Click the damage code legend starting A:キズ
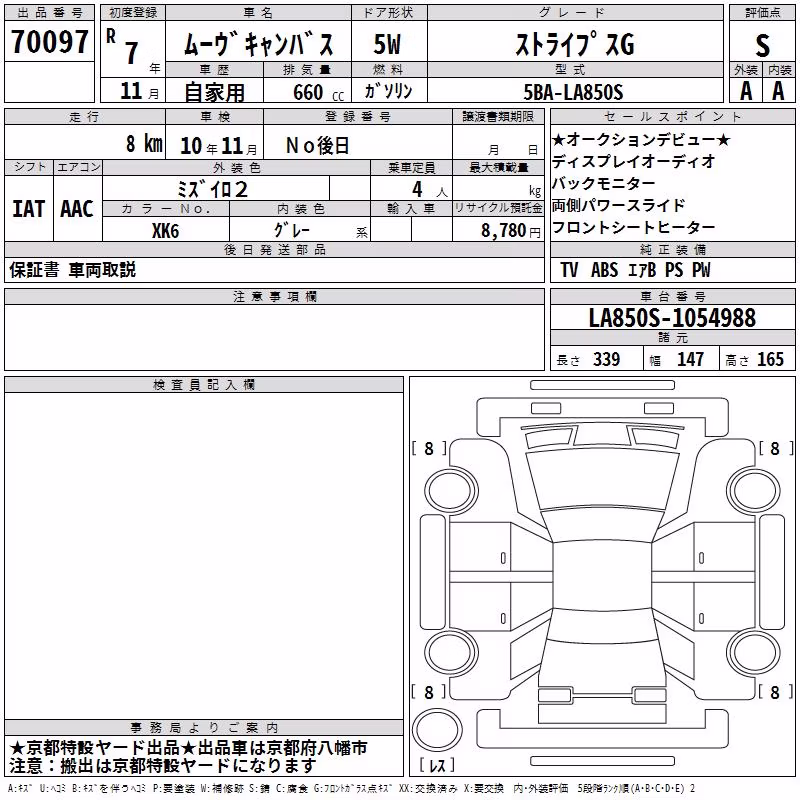800x800 pixels. (x=352, y=789)
